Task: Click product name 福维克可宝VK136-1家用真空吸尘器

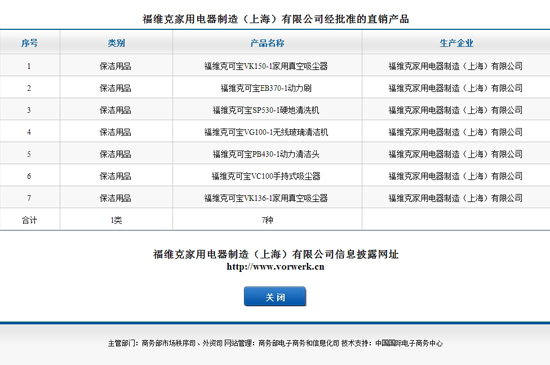Action: click(266, 198)
